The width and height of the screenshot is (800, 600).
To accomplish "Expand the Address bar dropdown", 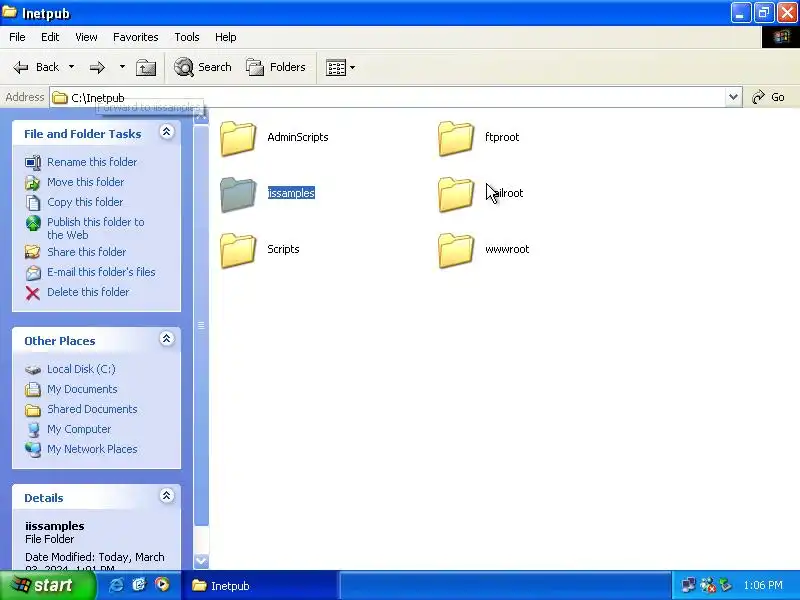I will [733, 97].
